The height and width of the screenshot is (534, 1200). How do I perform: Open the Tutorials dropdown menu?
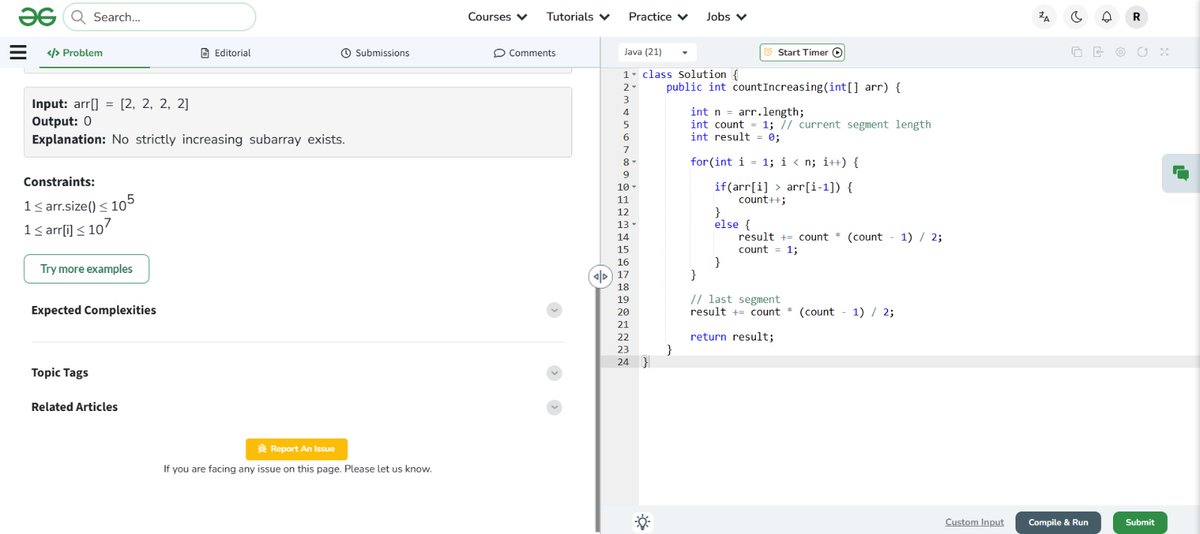578,17
